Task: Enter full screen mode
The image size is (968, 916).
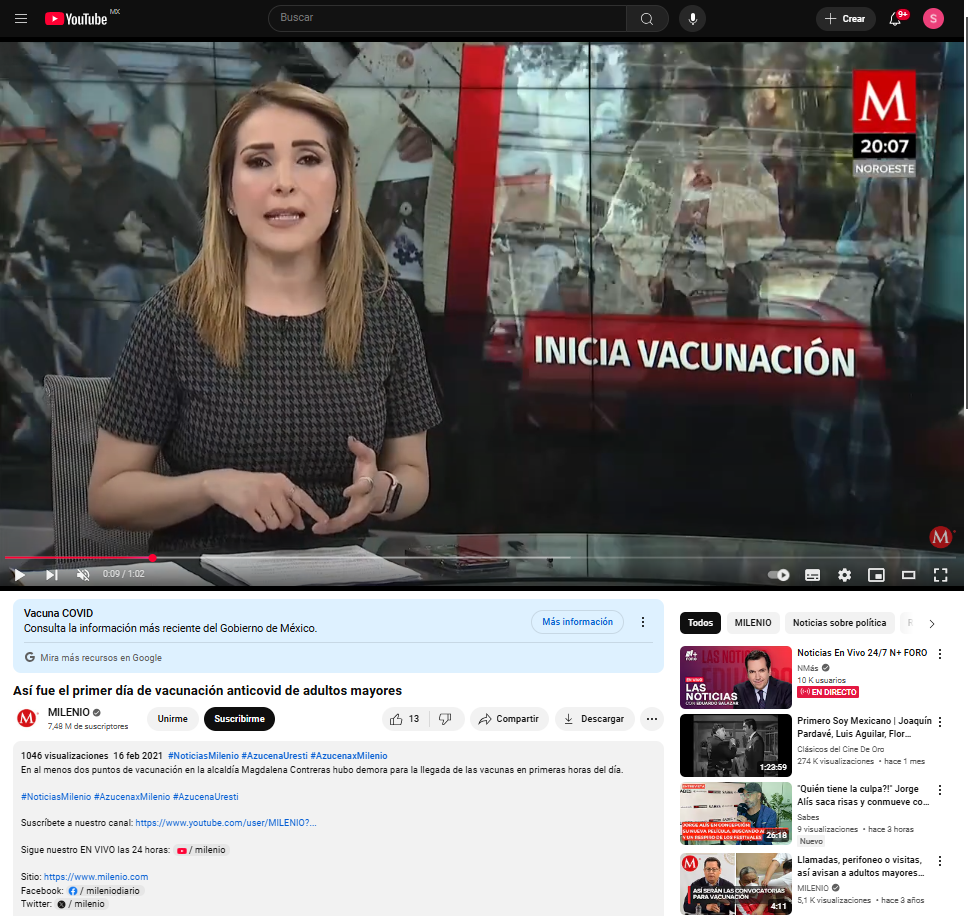Action: [940, 575]
